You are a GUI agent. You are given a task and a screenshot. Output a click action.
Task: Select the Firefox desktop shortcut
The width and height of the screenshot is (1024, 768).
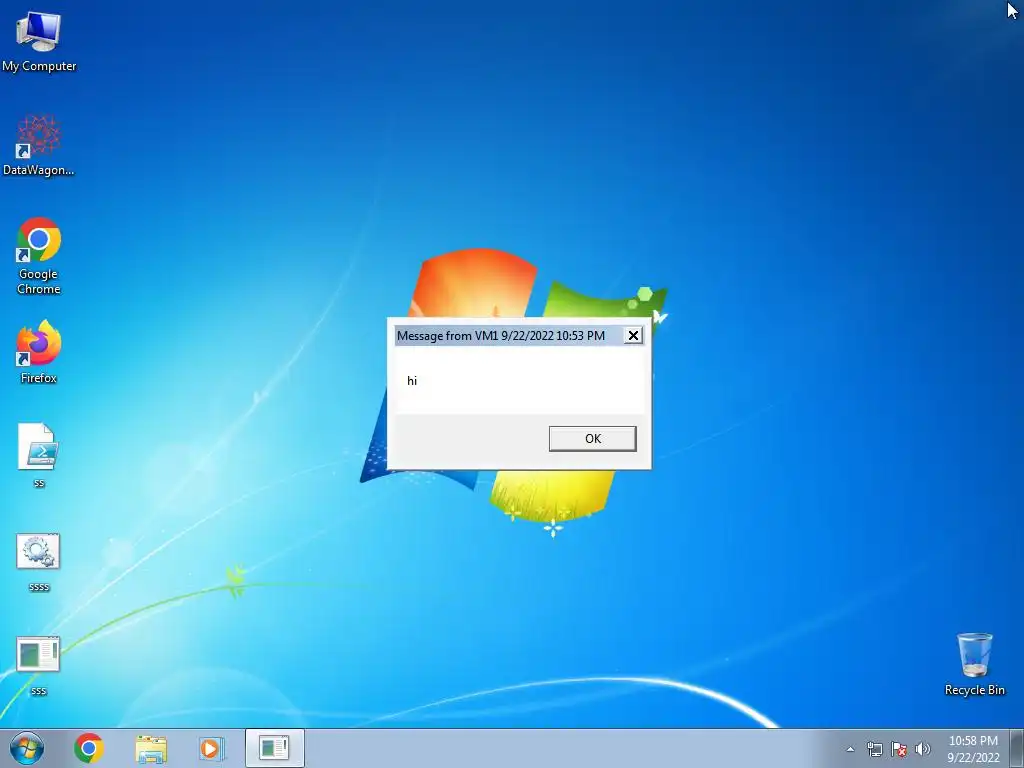tap(39, 351)
